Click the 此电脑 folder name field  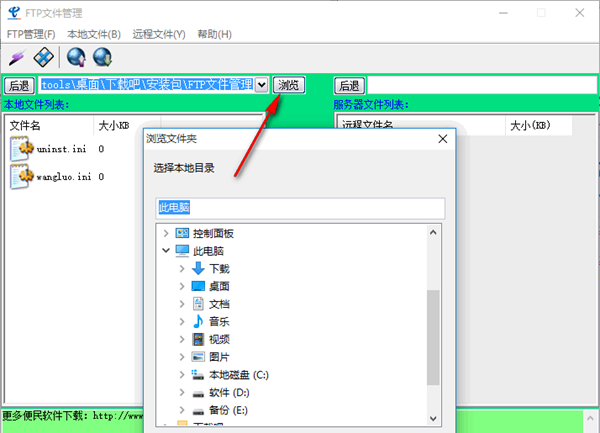(x=300, y=208)
